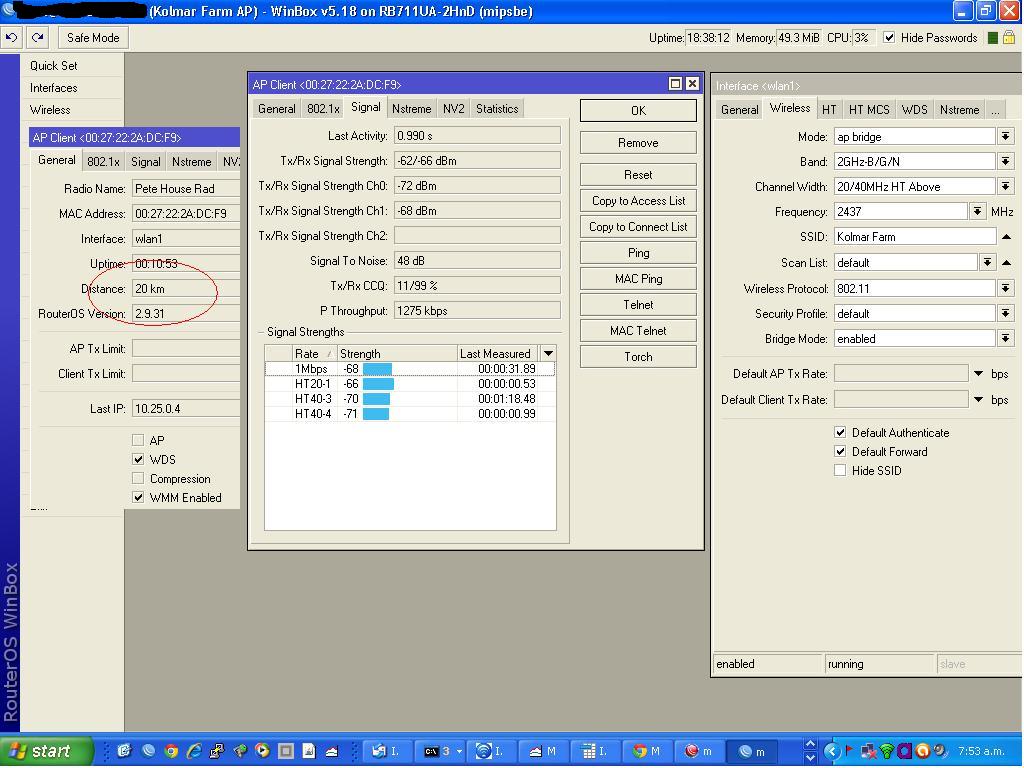Viewport: 1024px width, 768px height.
Task: Click Copy to Connect List
Action: (638, 227)
